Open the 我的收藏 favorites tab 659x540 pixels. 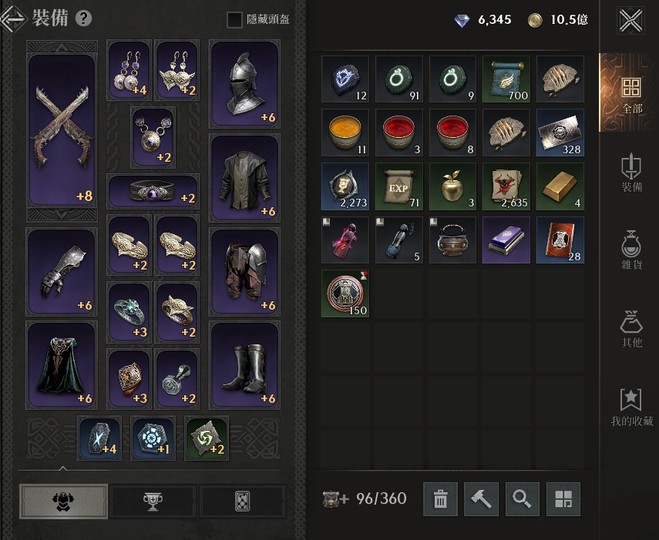632,407
